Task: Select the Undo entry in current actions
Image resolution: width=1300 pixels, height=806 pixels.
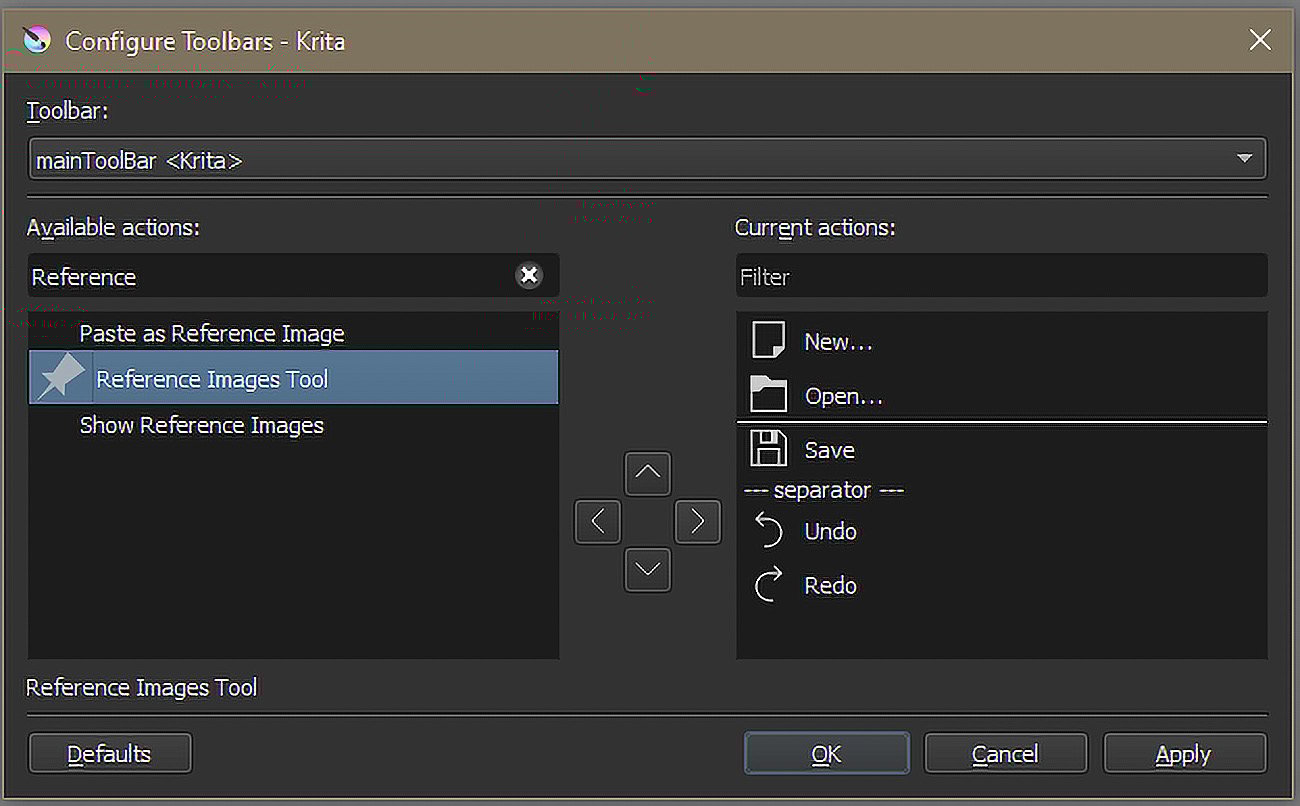Action: pyautogui.click(x=1002, y=531)
